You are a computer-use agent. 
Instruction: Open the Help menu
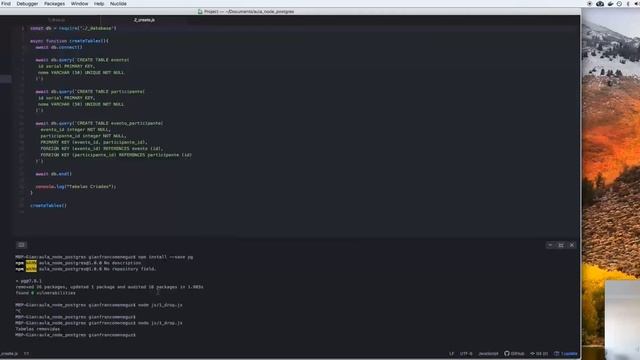click(99, 4)
